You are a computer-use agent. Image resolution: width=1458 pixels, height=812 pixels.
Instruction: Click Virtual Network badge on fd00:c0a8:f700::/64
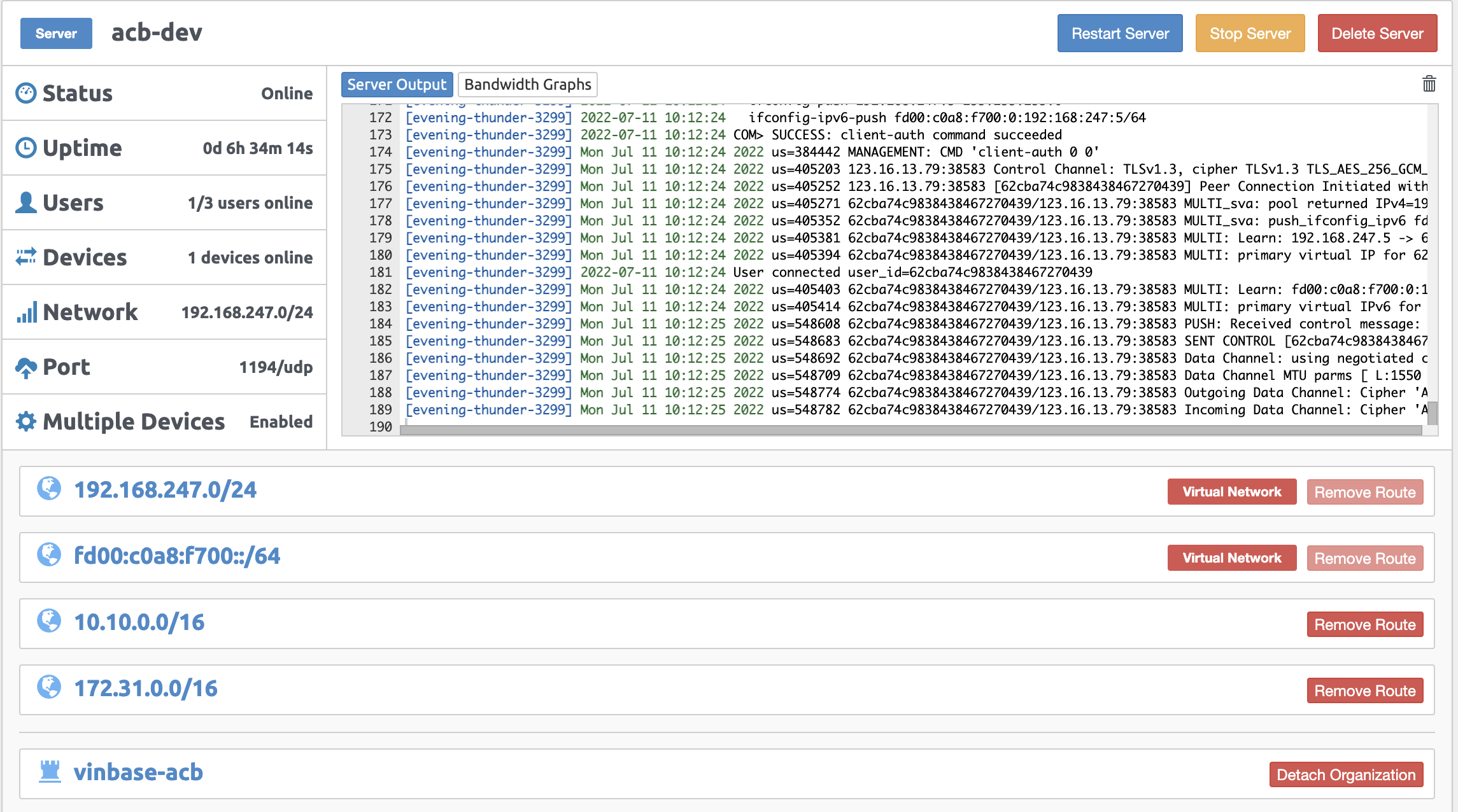pyautogui.click(x=1232, y=558)
